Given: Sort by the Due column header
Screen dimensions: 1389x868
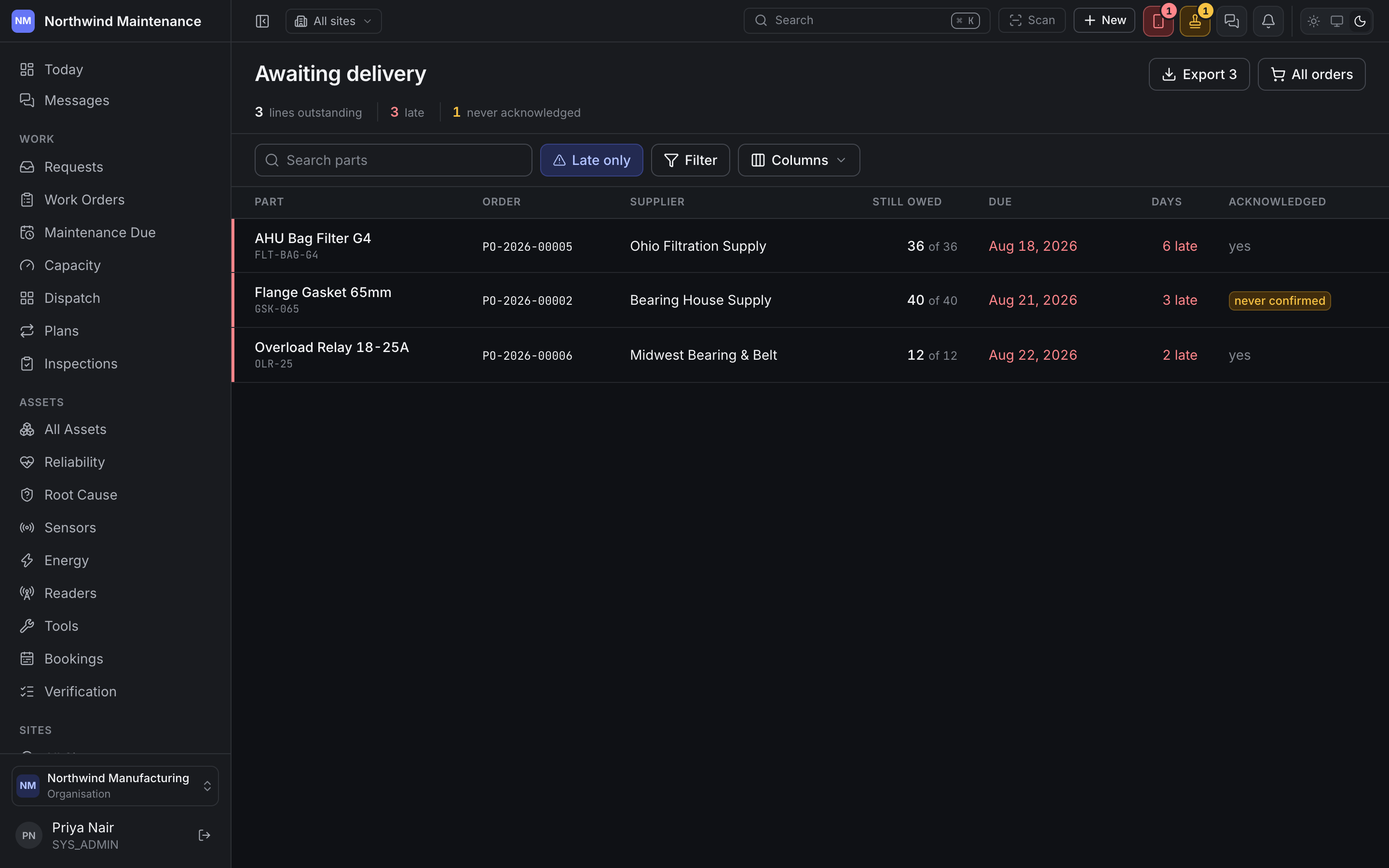Looking at the screenshot, I should (x=1000, y=202).
